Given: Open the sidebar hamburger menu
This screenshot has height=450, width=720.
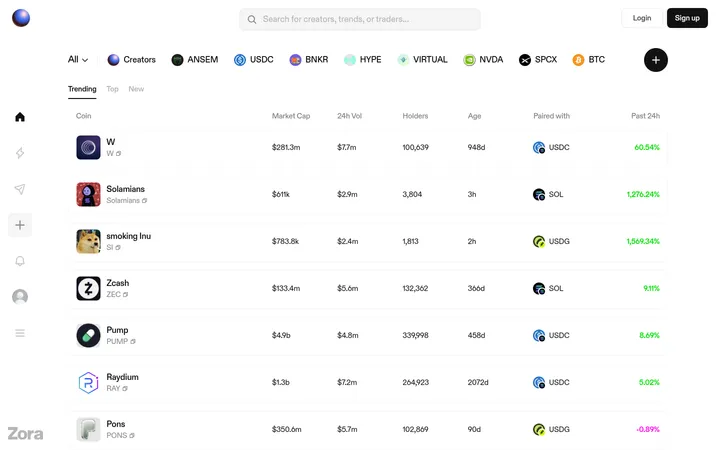Looking at the screenshot, I should 20,333.
